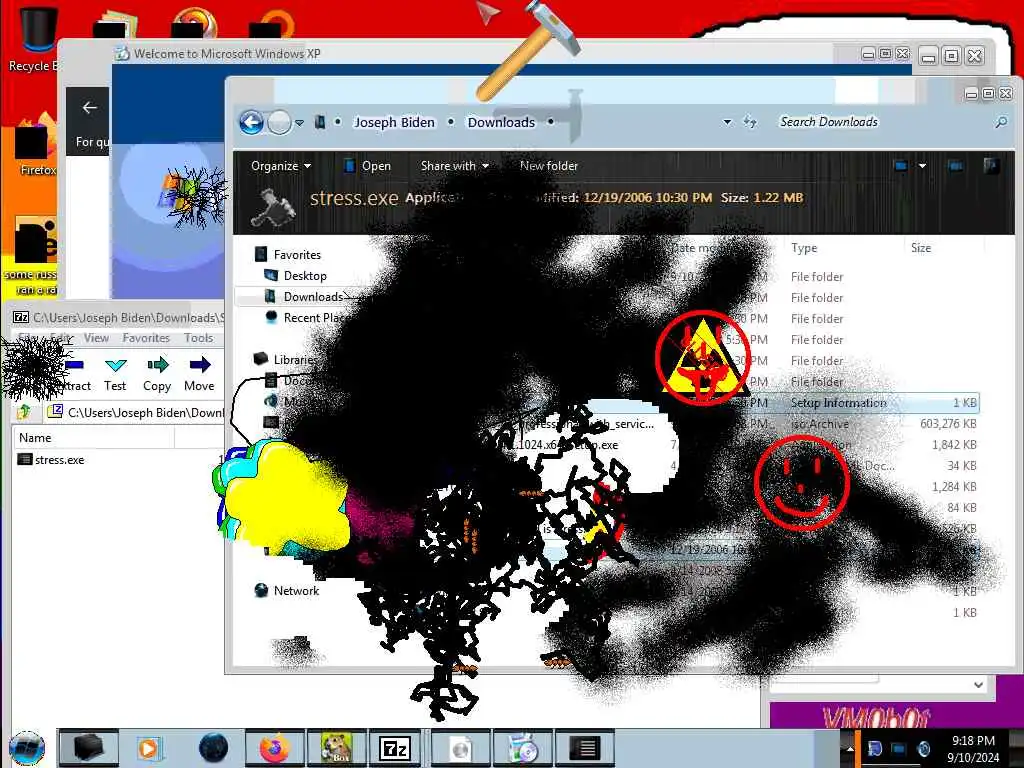Open Firefox from the taskbar

(274, 748)
